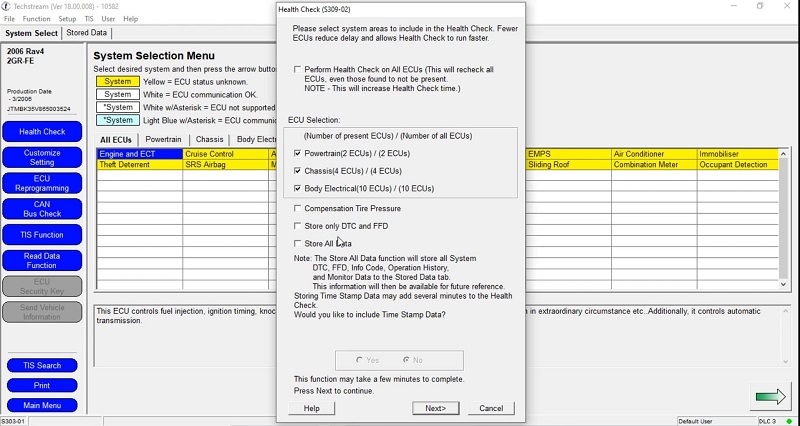The width and height of the screenshot is (800, 426).
Task: Click description pane scrollbar down arrow
Action: (786, 361)
